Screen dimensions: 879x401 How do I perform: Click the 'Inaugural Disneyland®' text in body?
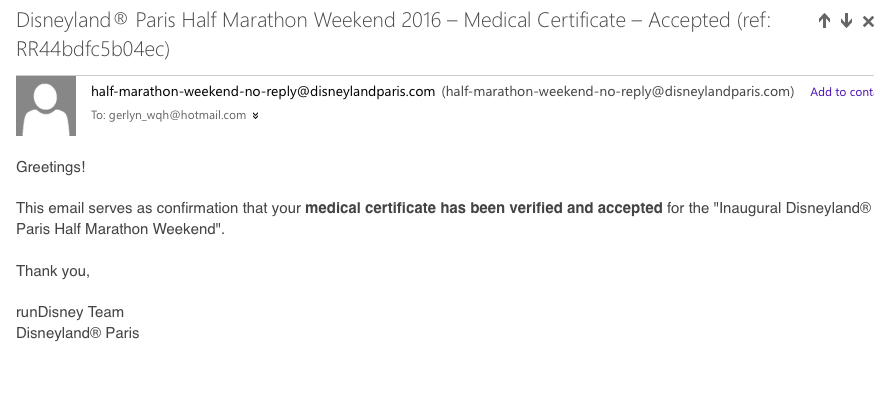pyautogui.click(x=795, y=208)
